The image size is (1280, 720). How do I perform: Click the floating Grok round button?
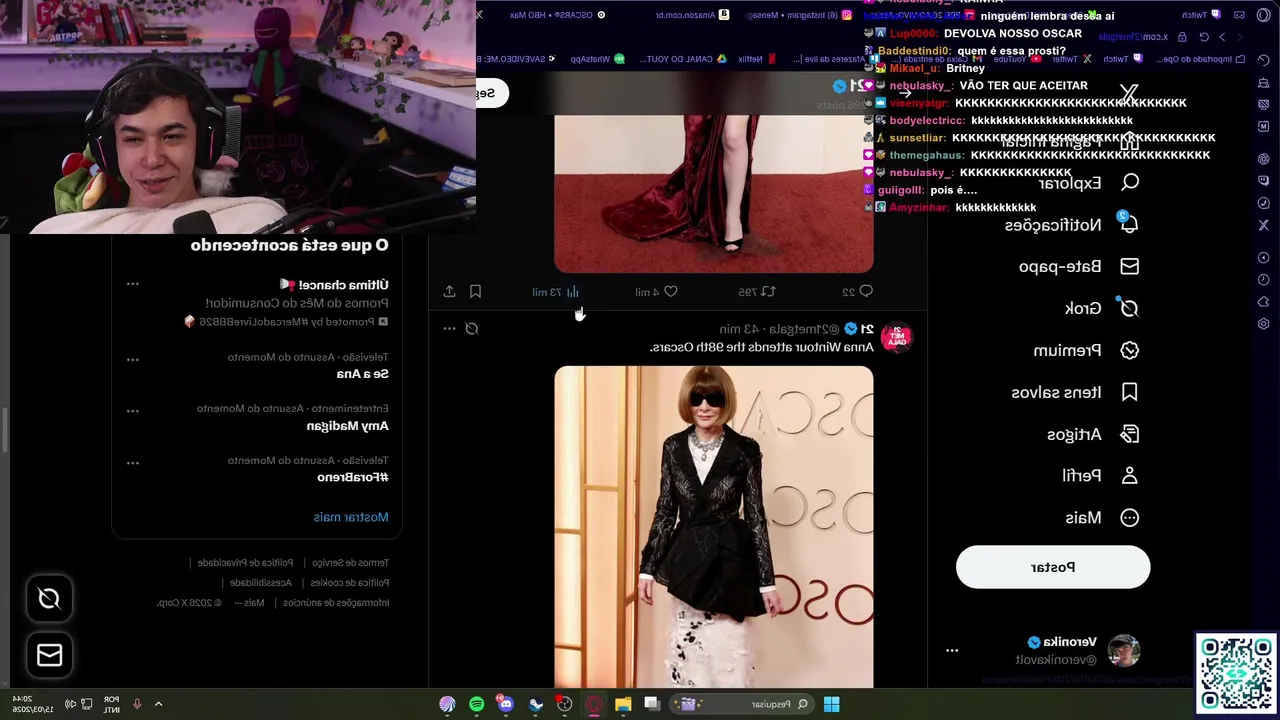coord(49,598)
